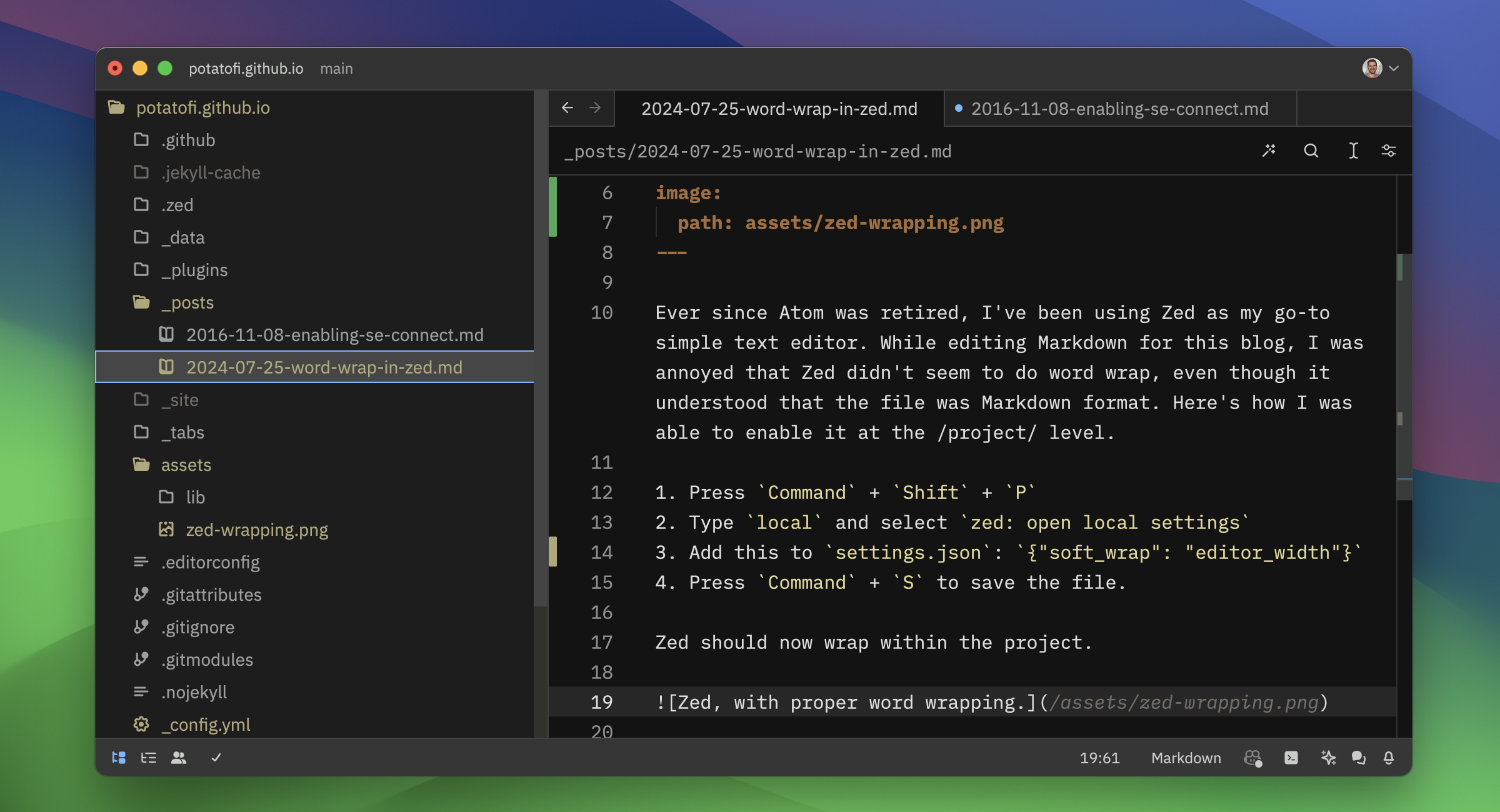Click the zed-wrapping.png image file icon

pos(166,529)
